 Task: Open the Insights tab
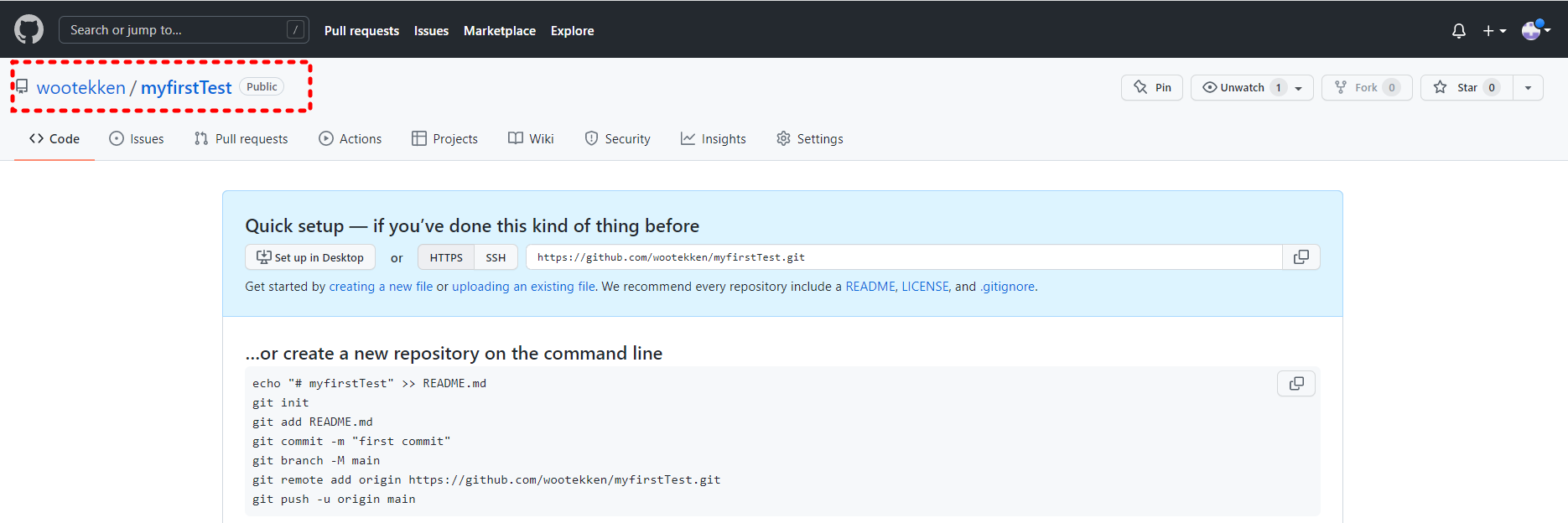tap(714, 138)
